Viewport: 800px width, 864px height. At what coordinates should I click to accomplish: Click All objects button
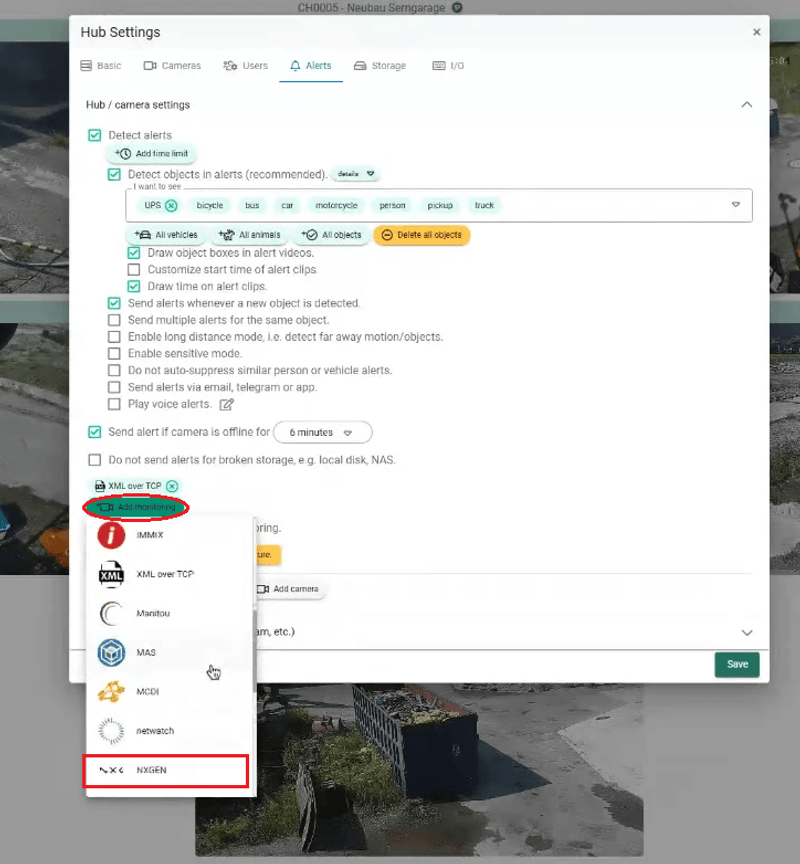pos(331,235)
